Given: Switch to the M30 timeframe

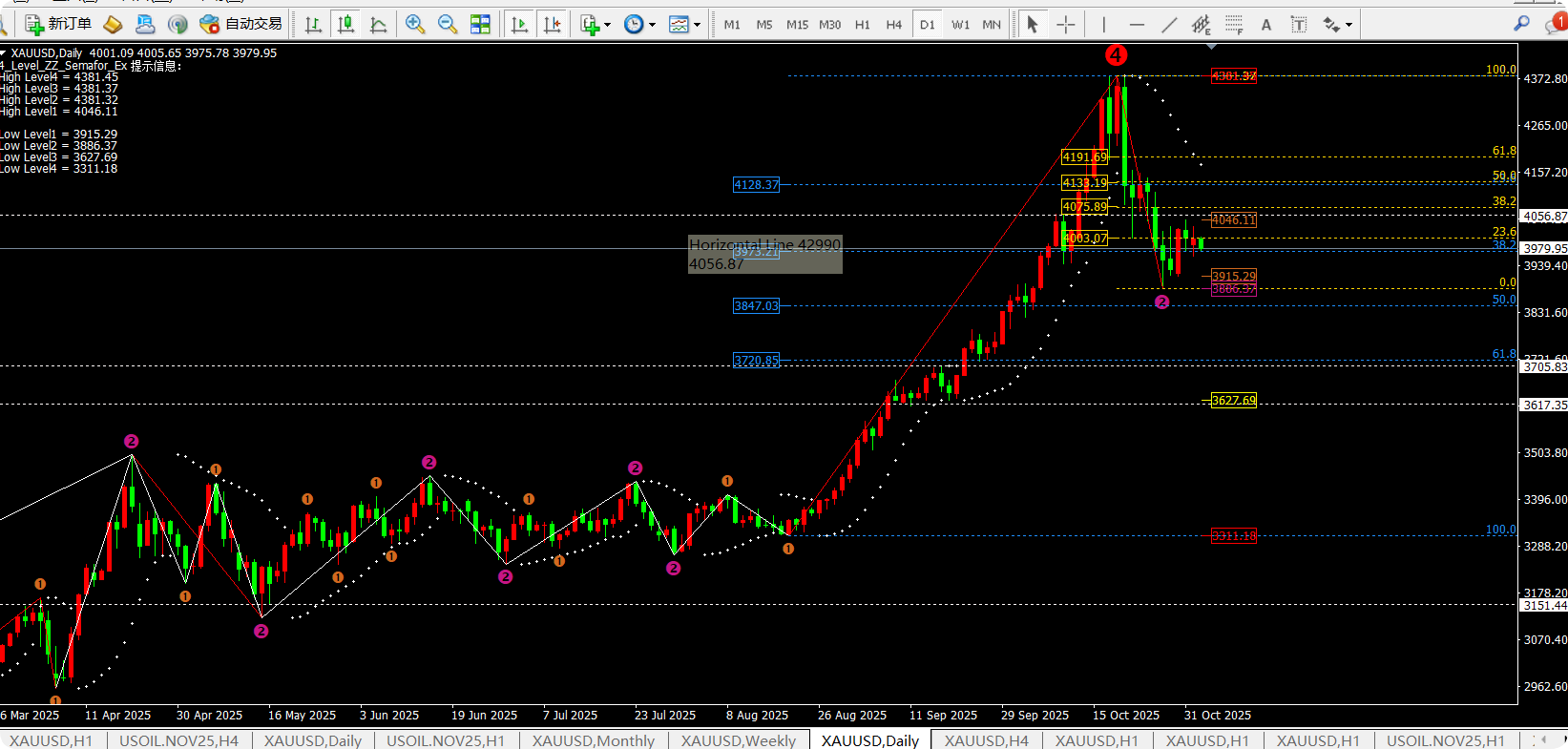Looking at the screenshot, I should (x=830, y=25).
